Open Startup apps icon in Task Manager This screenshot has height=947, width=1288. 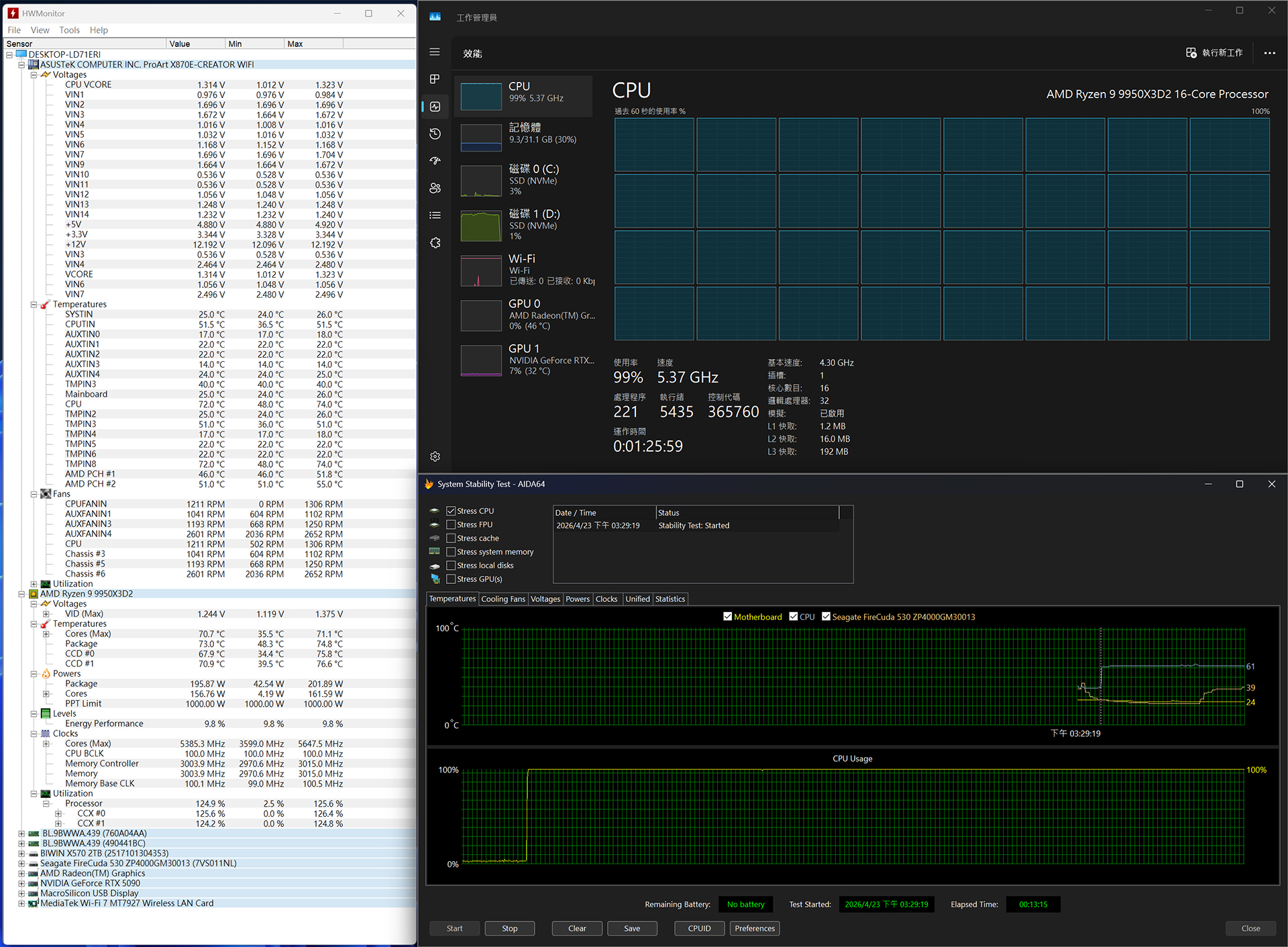[435, 161]
